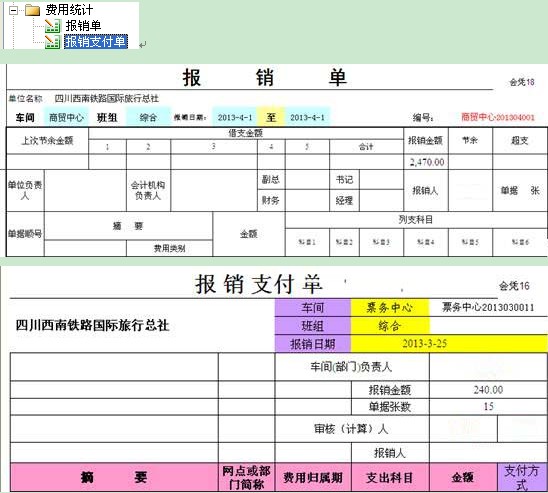Select the 240.00 amount cell
Viewport: 548px width, 493px height.
[488, 390]
